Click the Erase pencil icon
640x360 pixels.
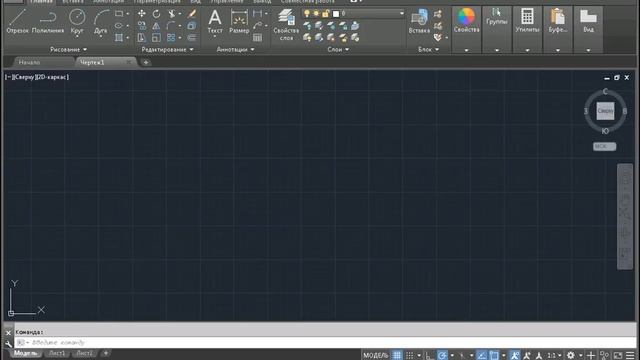pos(191,14)
